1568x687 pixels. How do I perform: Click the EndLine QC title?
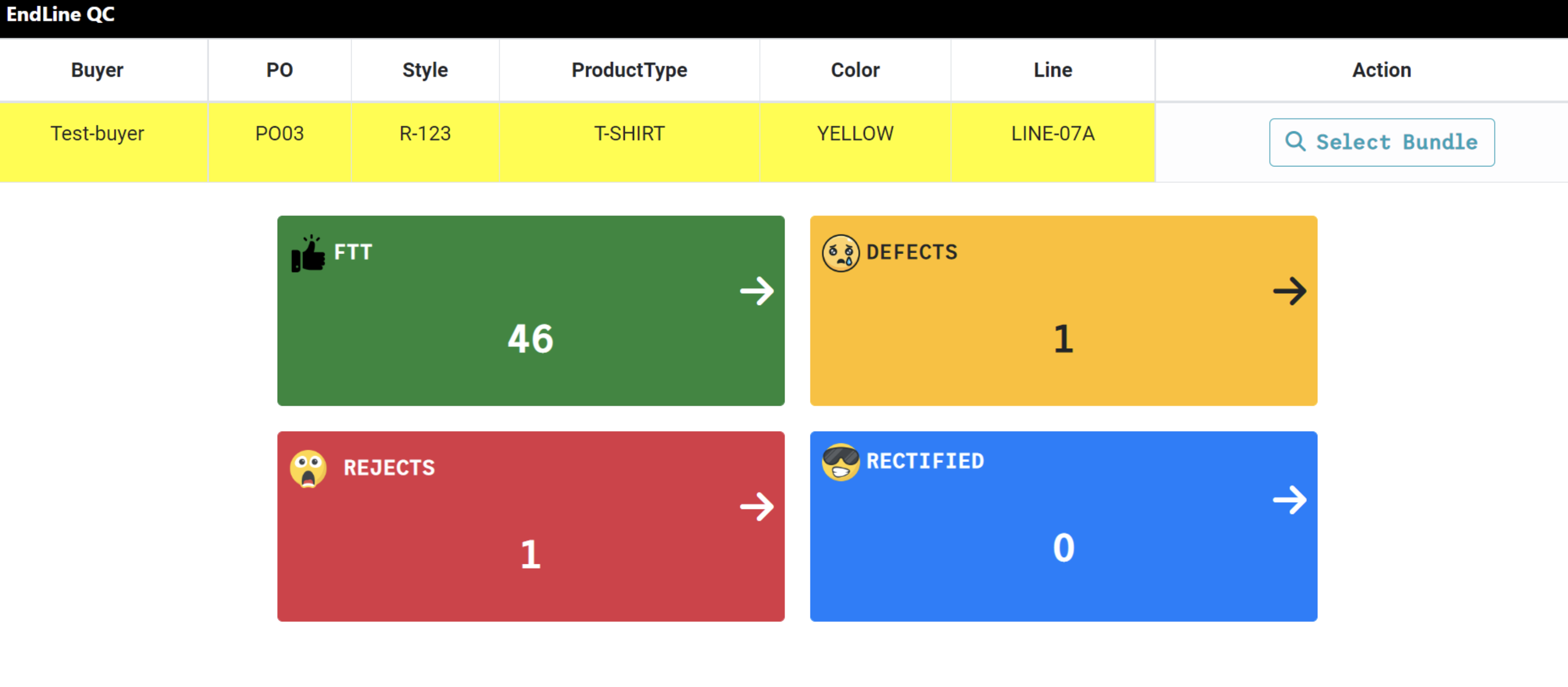(x=61, y=14)
